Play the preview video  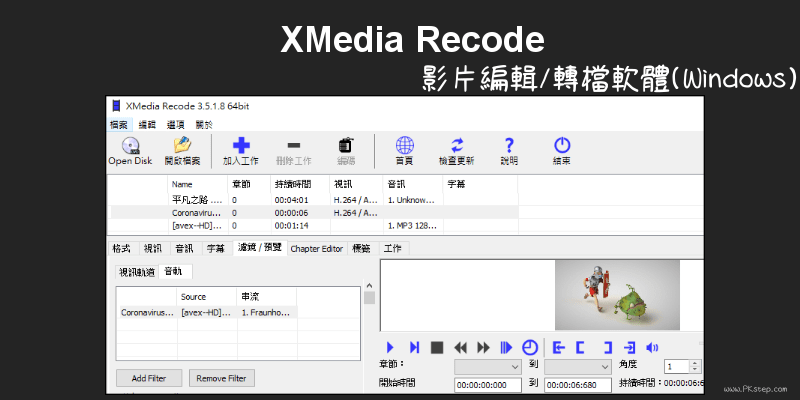click(x=390, y=348)
